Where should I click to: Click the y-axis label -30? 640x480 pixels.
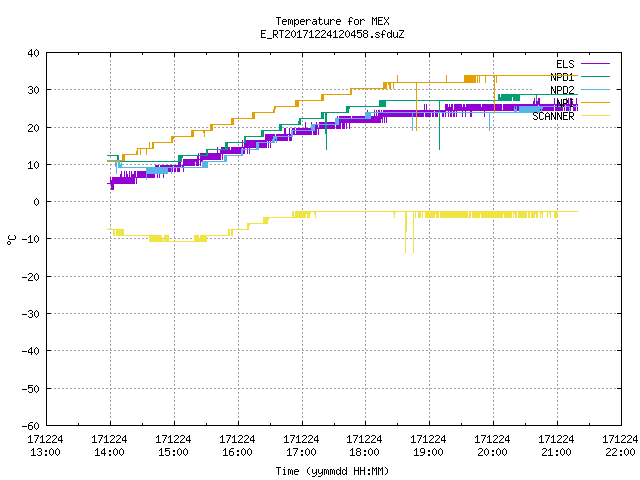pos(31,314)
